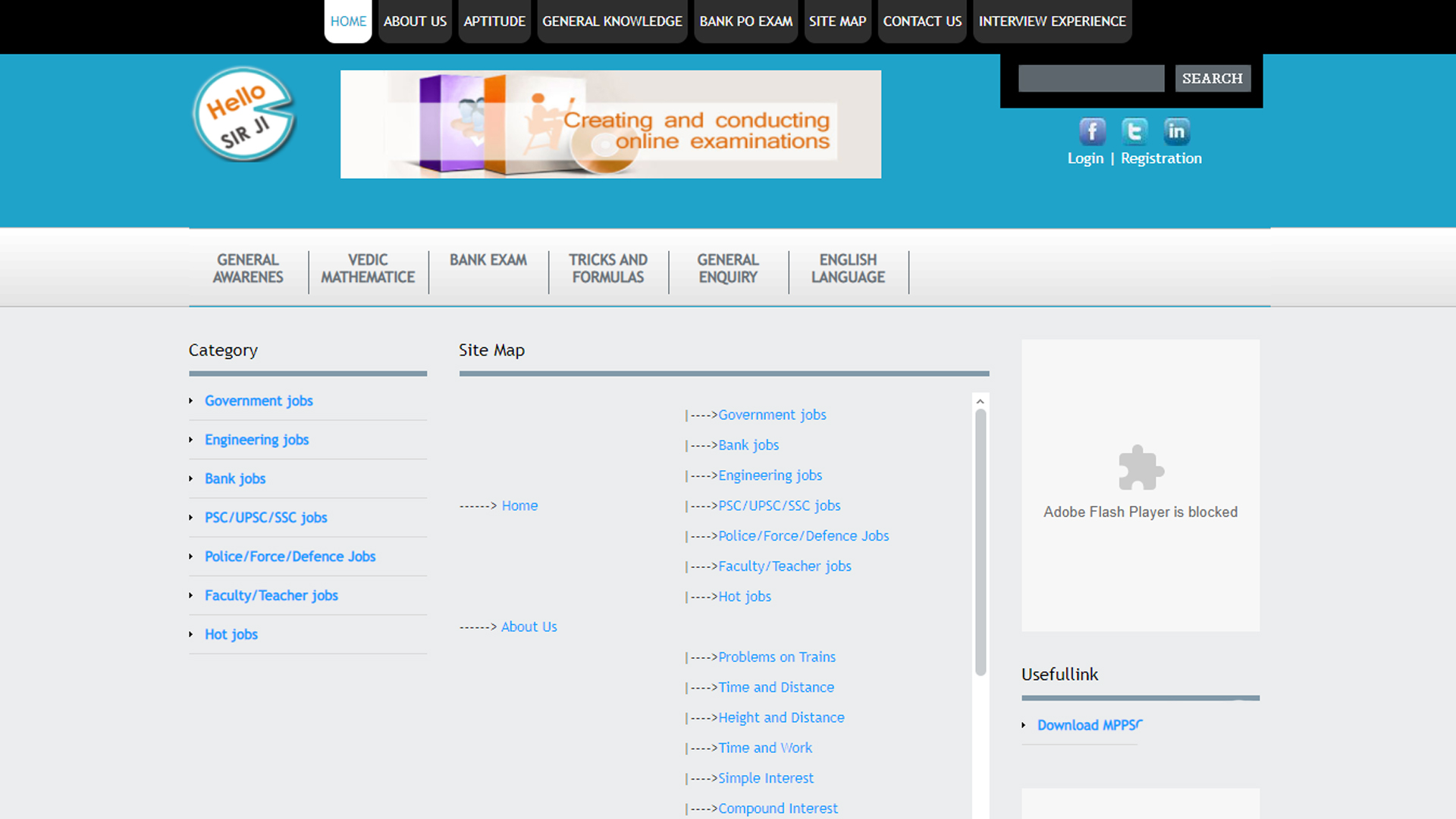
Task: Open Bank jobs in Site Map tree
Action: (748, 445)
